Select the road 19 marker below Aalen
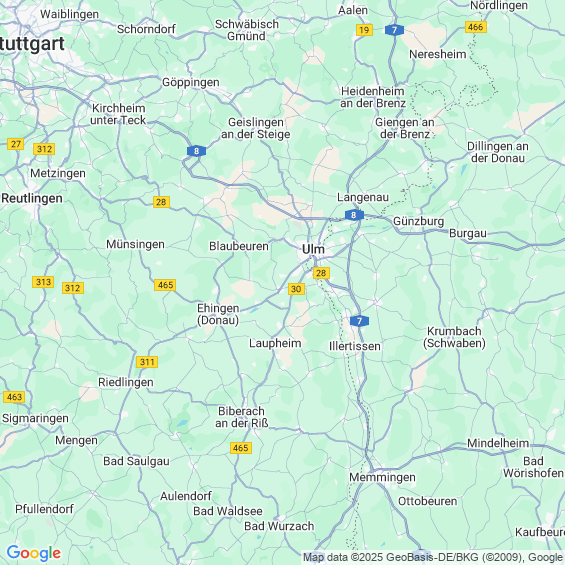Image resolution: width=565 pixels, height=565 pixels. (364, 30)
